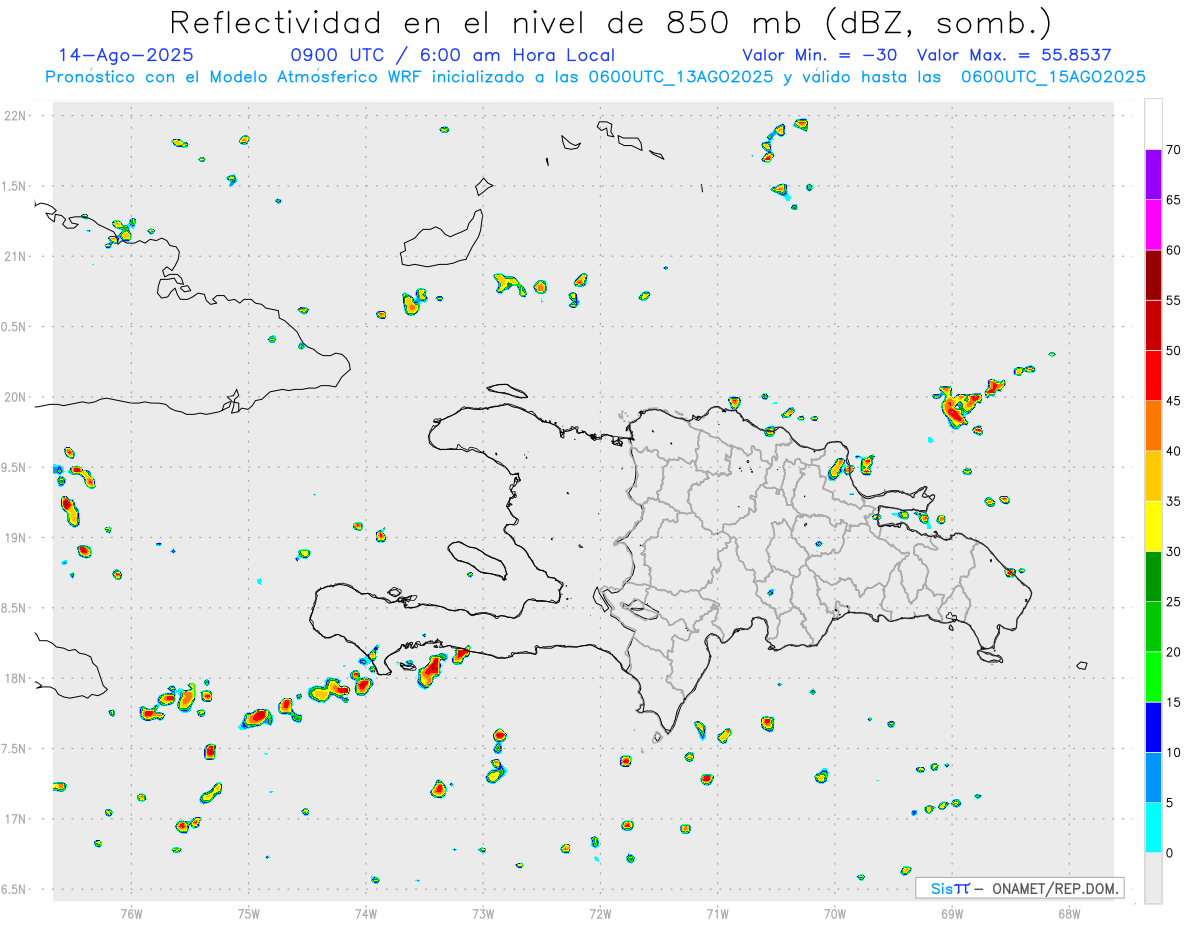Click the colorbar value '40'
Screen dimensions: 1200x927
click(1174, 451)
